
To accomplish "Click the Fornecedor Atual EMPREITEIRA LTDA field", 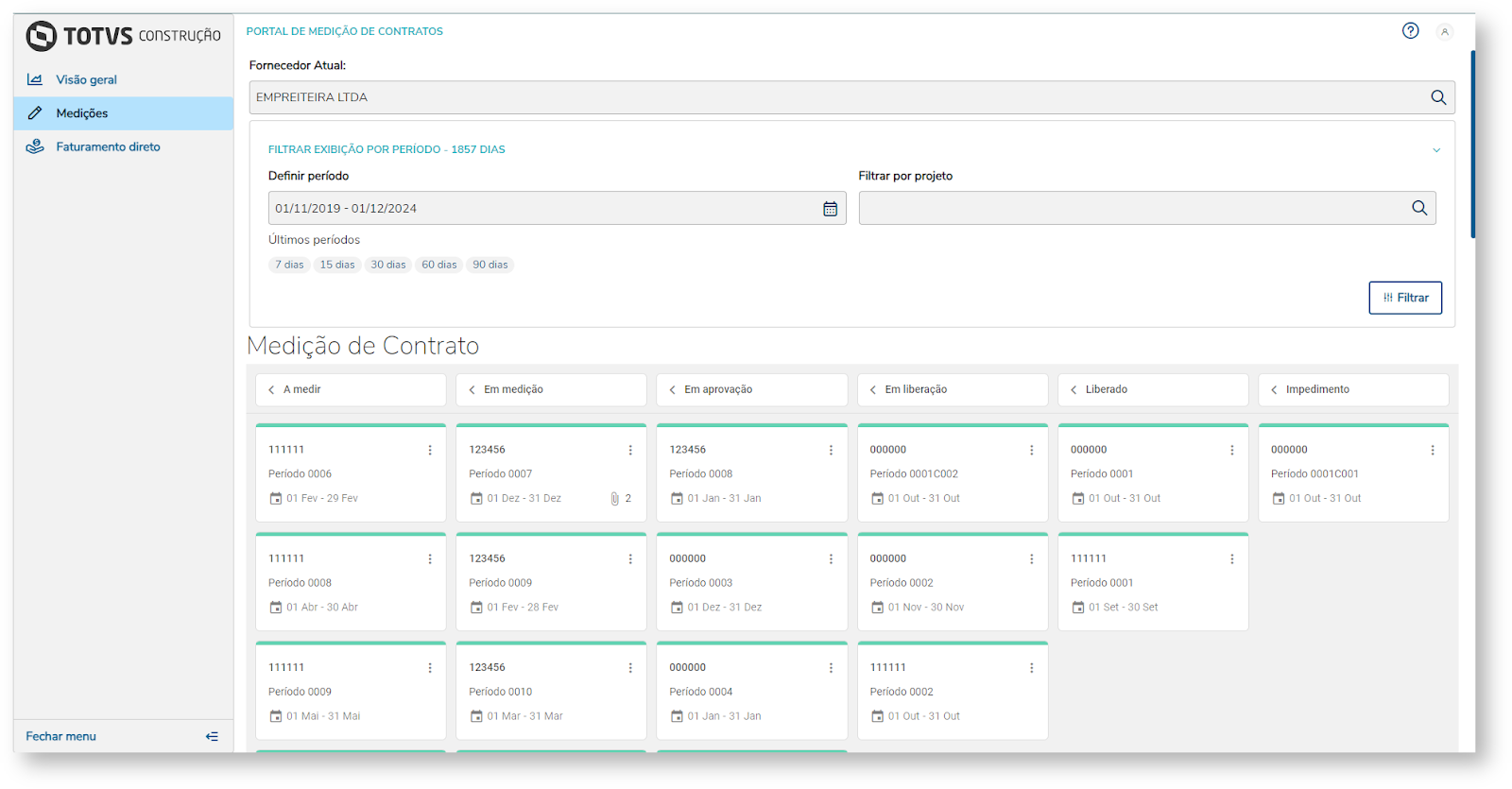I will (x=851, y=97).
